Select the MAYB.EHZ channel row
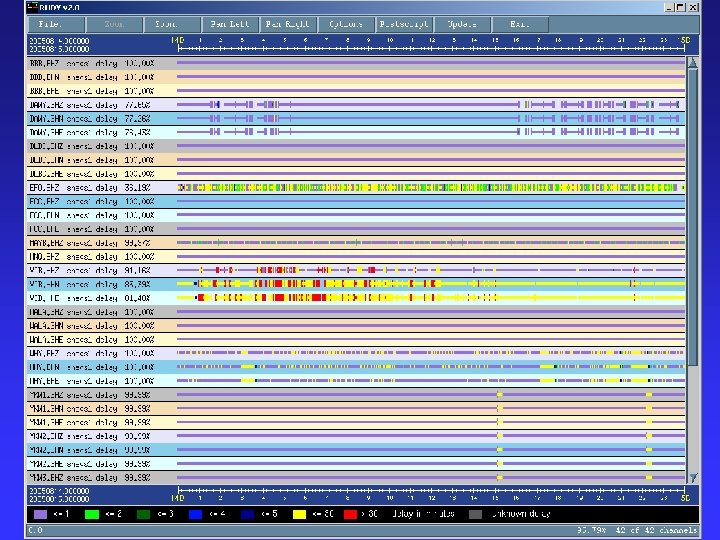This screenshot has width=720, height=540. (356, 243)
